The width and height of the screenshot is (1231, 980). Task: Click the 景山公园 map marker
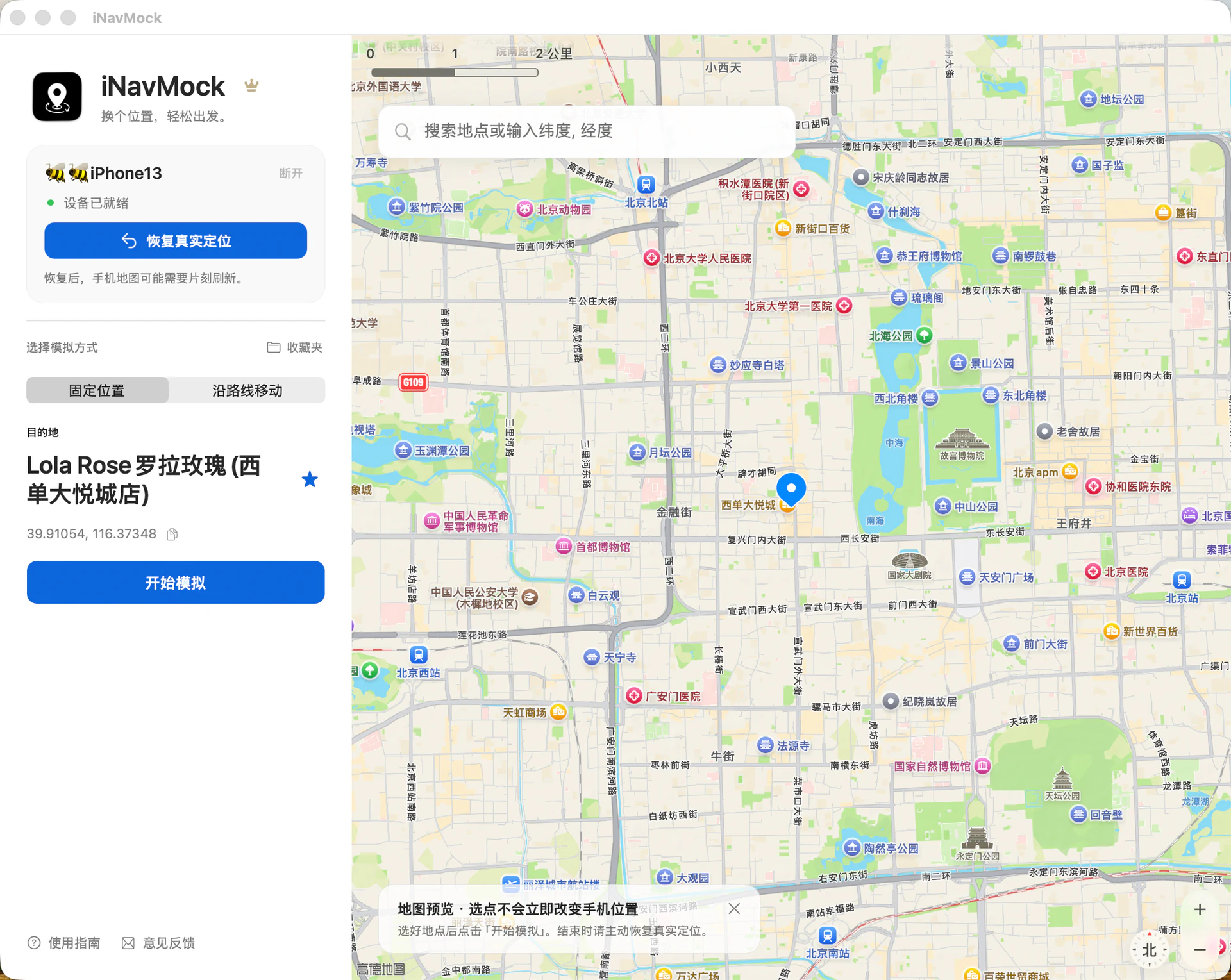pos(958,363)
